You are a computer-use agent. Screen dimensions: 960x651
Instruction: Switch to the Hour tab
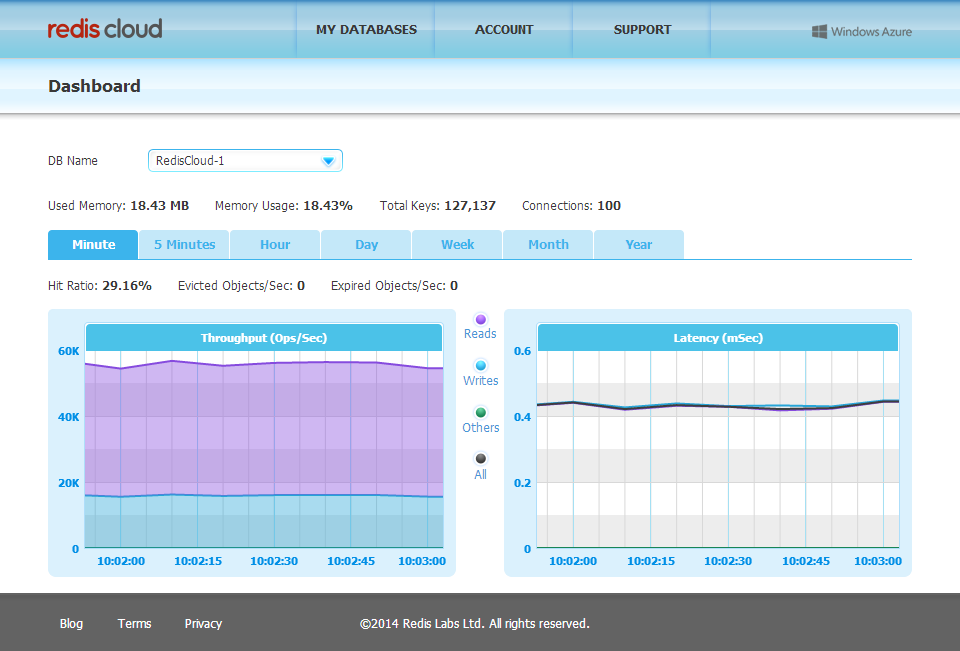pyautogui.click(x=275, y=244)
